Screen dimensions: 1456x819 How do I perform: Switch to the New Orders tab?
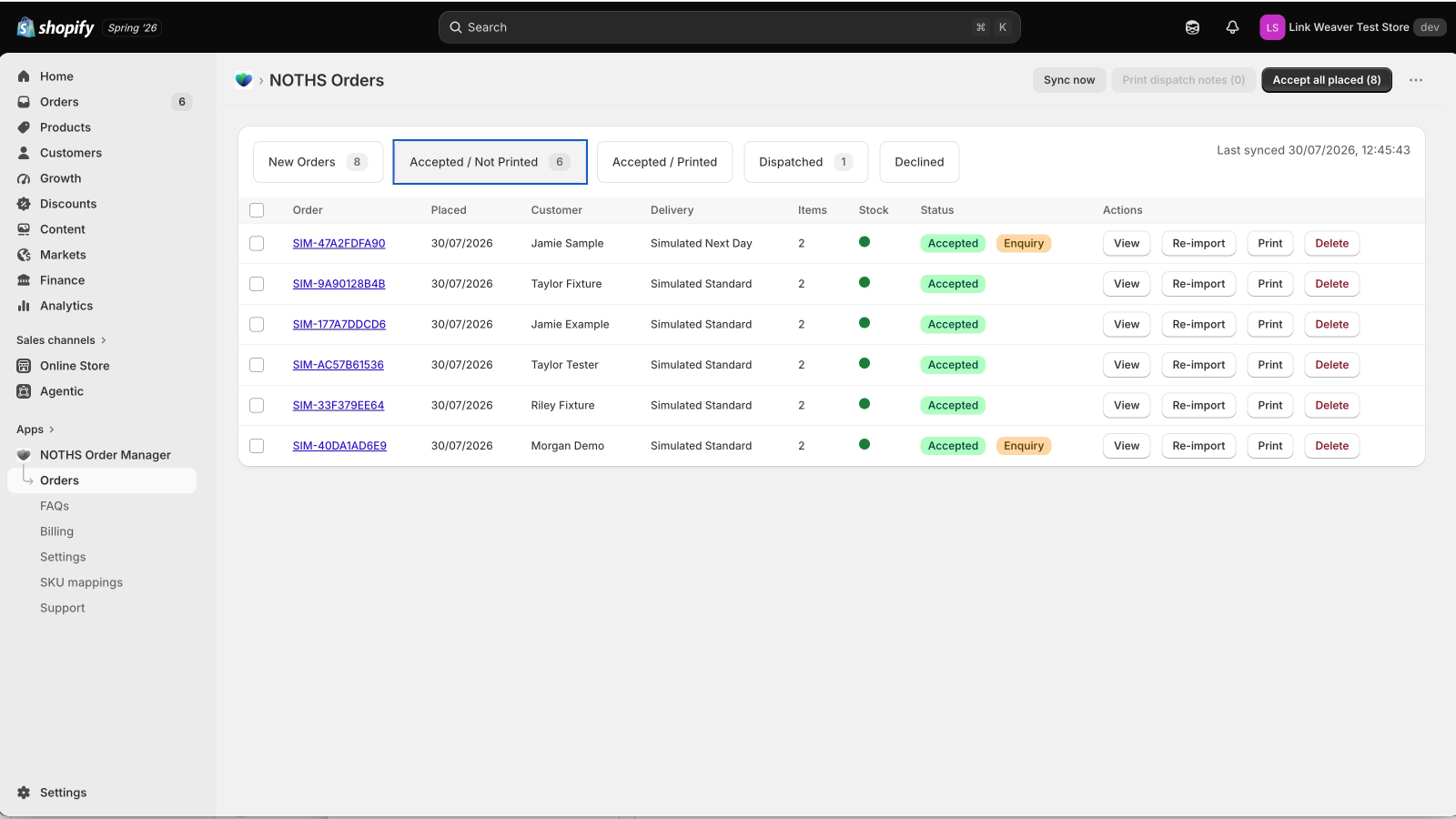click(x=318, y=162)
